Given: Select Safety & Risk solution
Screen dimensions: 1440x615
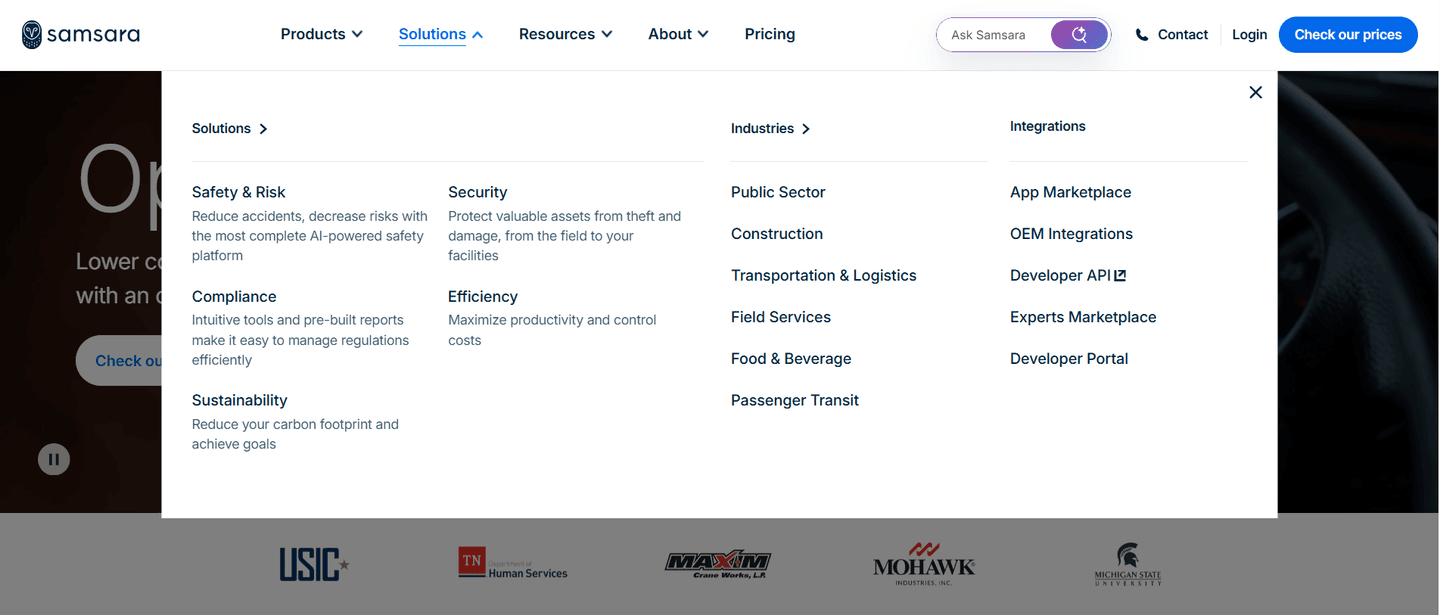Looking at the screenshot, I should (238, 192).
